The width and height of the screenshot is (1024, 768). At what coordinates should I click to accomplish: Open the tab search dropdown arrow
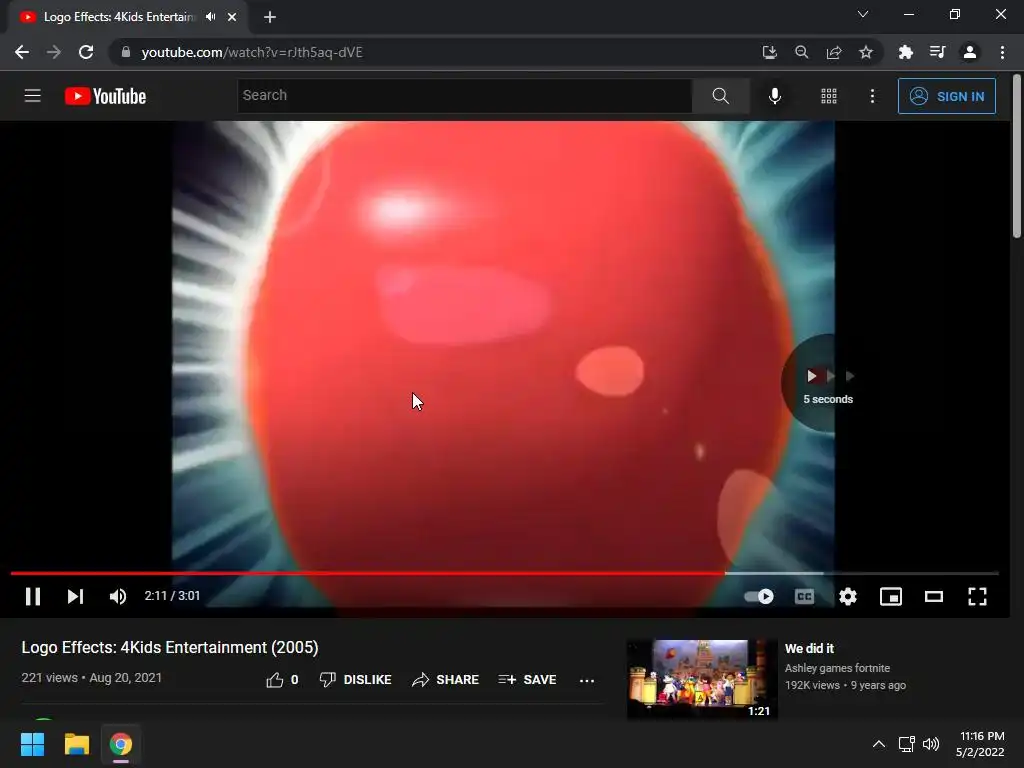[x=863, y=14]
